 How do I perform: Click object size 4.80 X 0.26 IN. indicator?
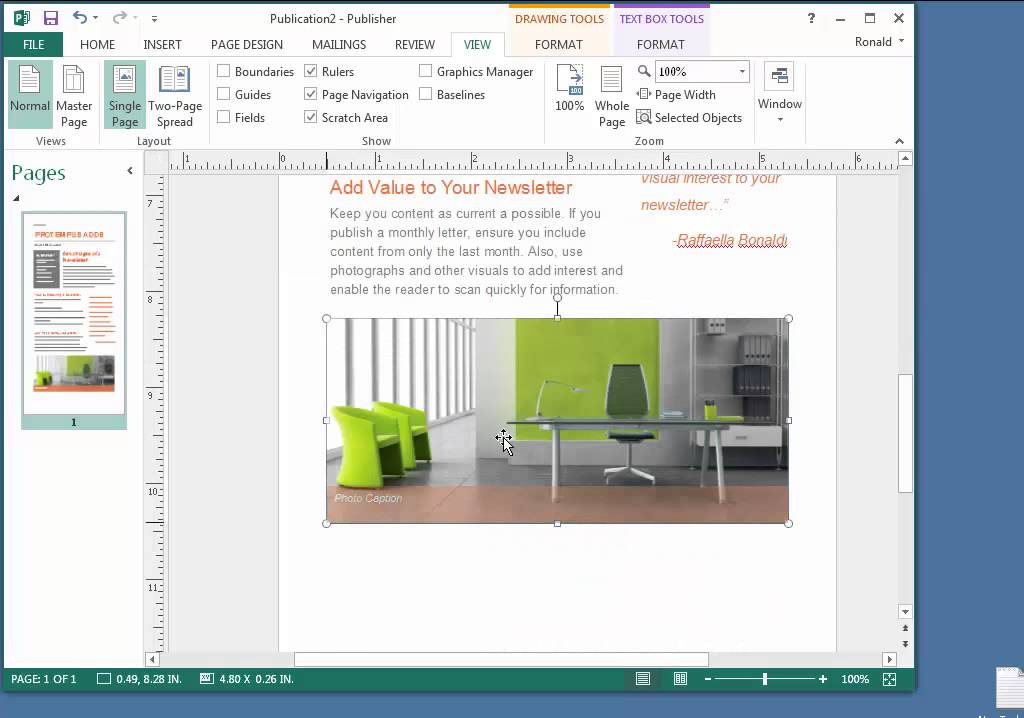point(247,679)
